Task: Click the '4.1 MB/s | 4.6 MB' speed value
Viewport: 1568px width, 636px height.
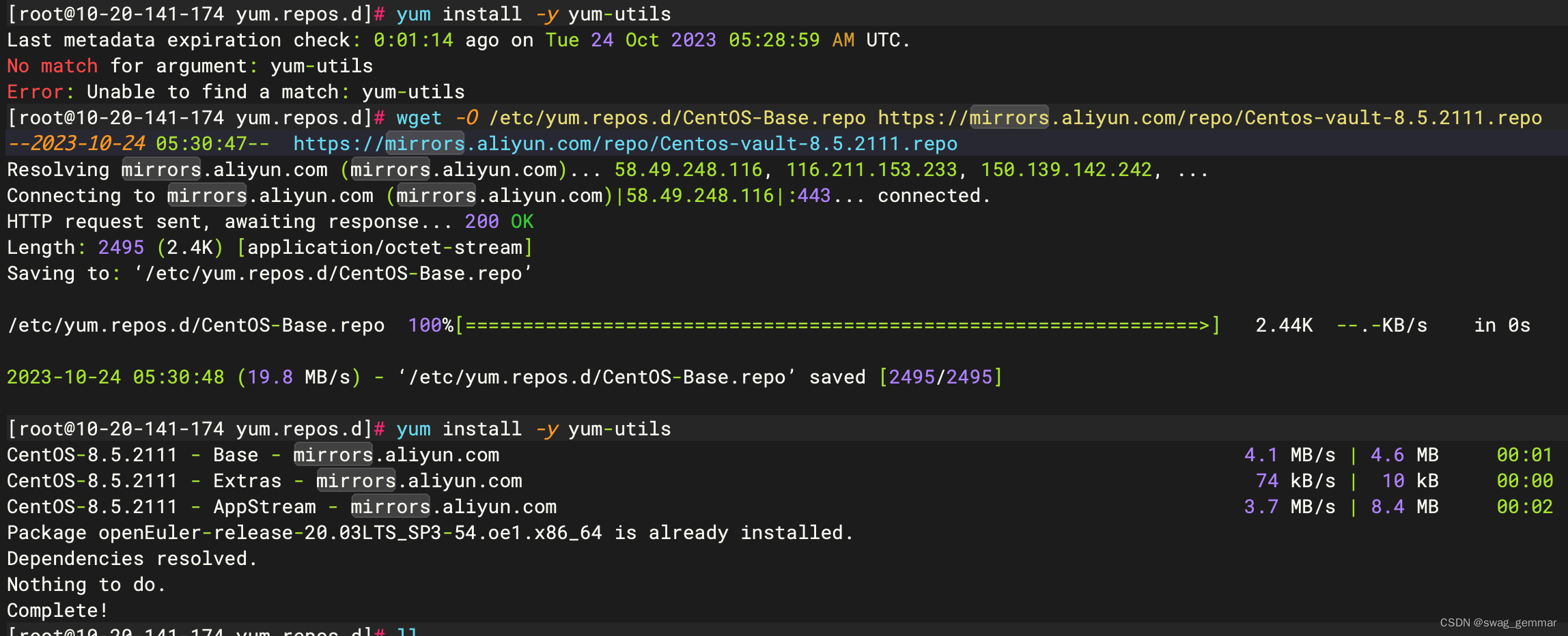Action: click(1341, 454)
